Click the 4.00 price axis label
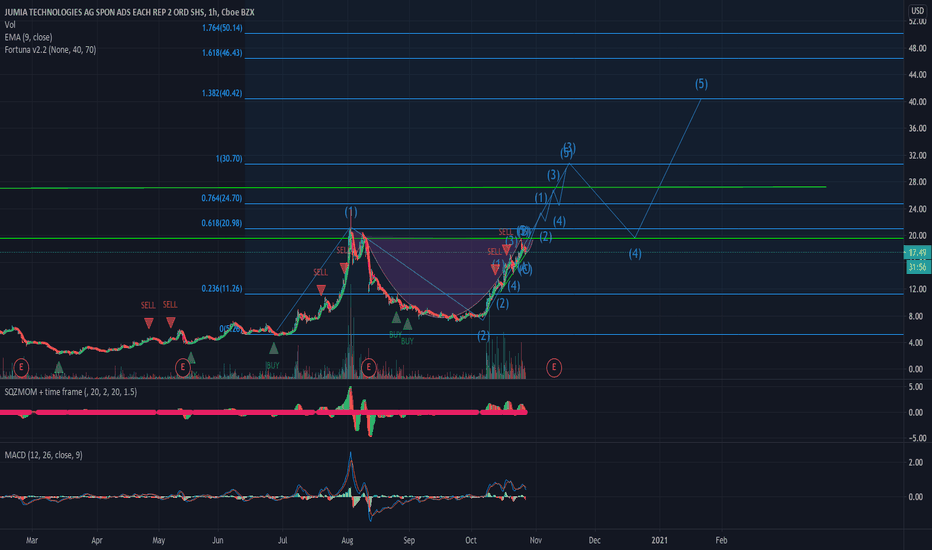This screenshot has width=932, height=550. (x=916, y=343)
